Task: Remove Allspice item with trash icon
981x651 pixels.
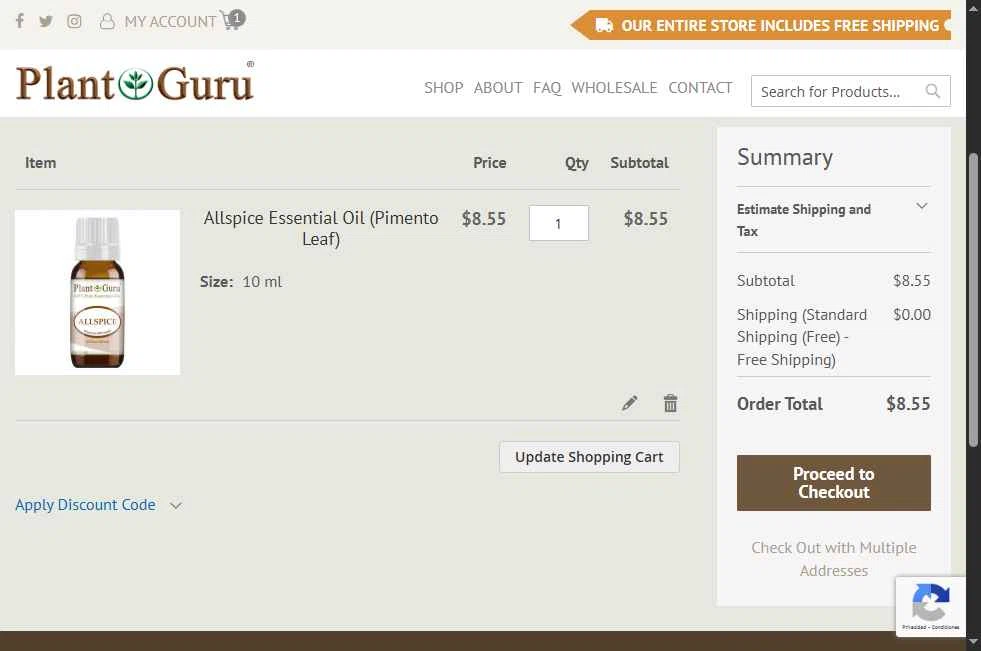Action: [670, 403]
